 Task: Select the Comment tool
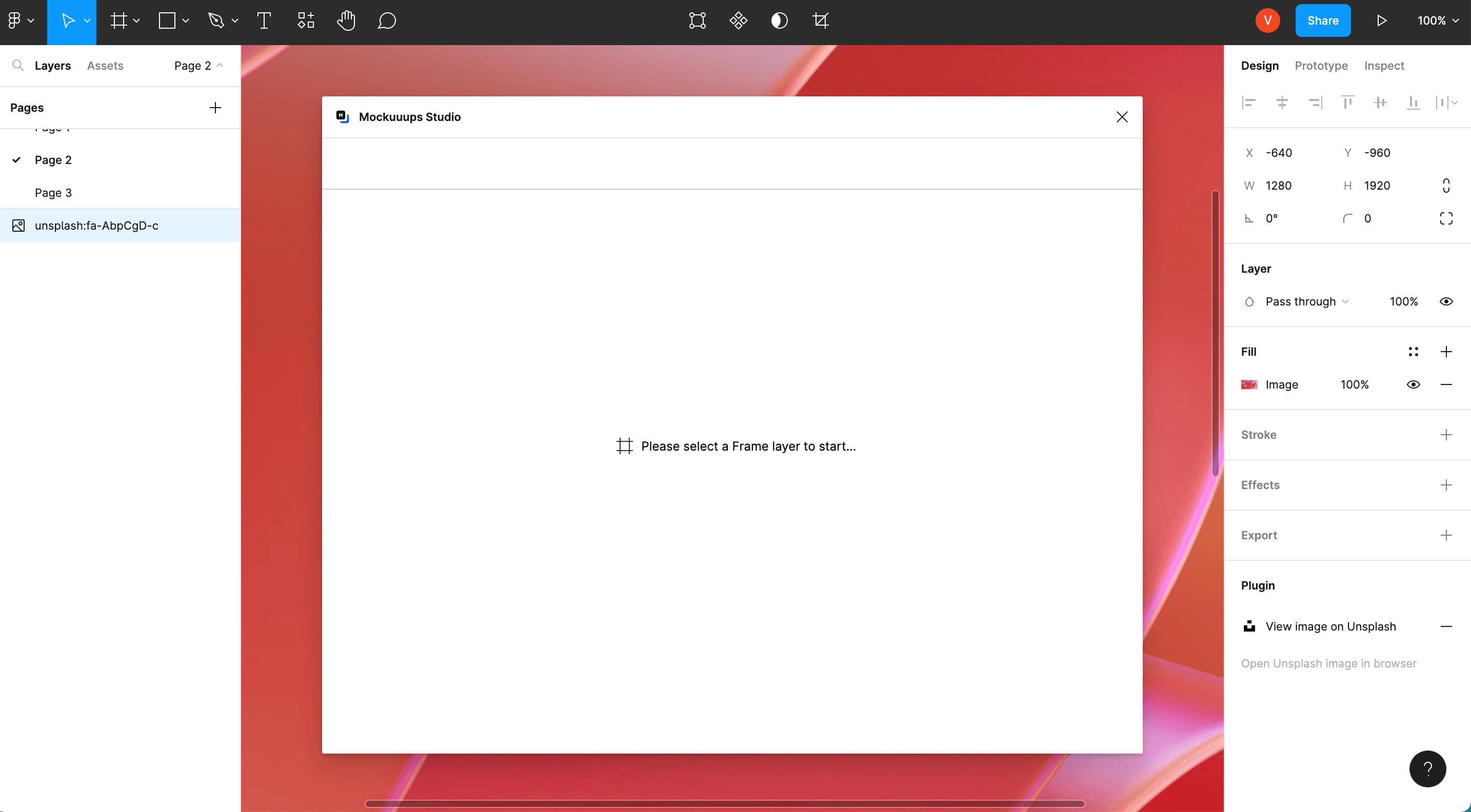(x=387, y=21)
